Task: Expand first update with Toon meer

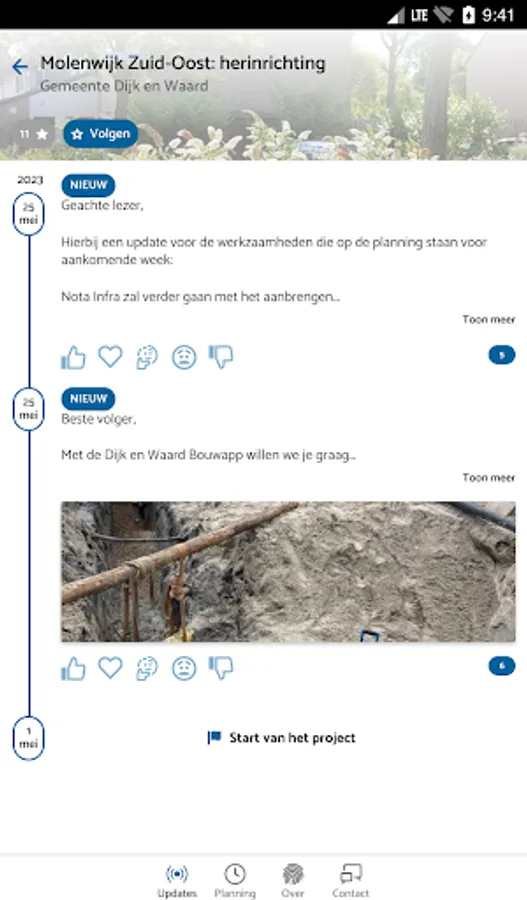Action: 489,319
